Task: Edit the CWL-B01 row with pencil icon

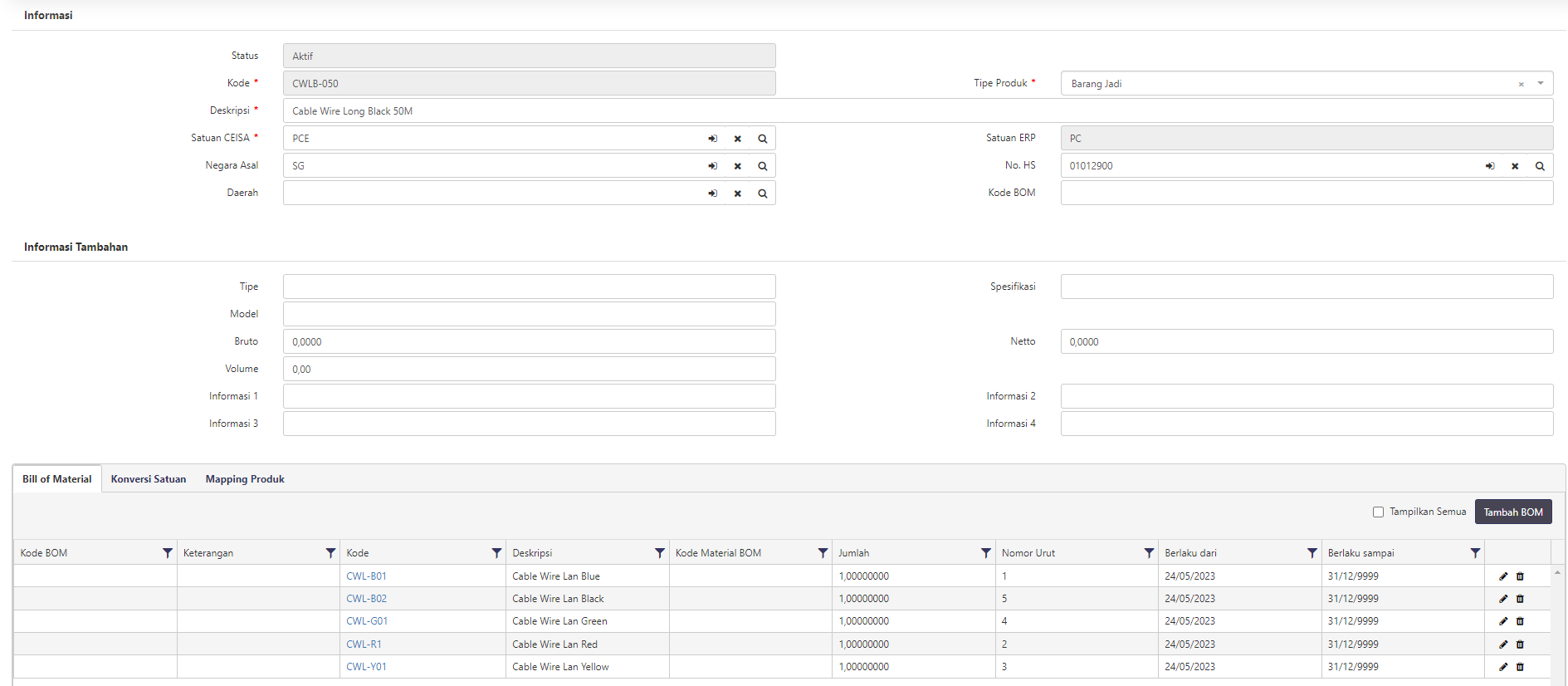Action: (x=1503, y=576)
